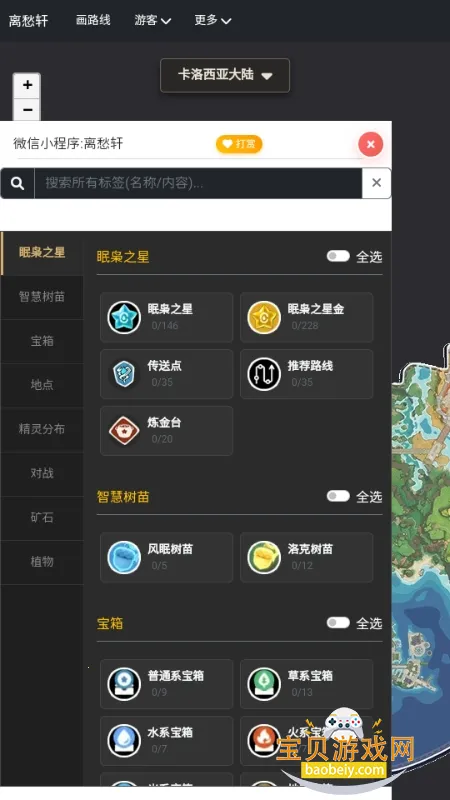This screenshot has width=450, height=800.
Task: Switch to the 地点 sidebar tab
Action: pyautogui.click(x=42, y=385)
